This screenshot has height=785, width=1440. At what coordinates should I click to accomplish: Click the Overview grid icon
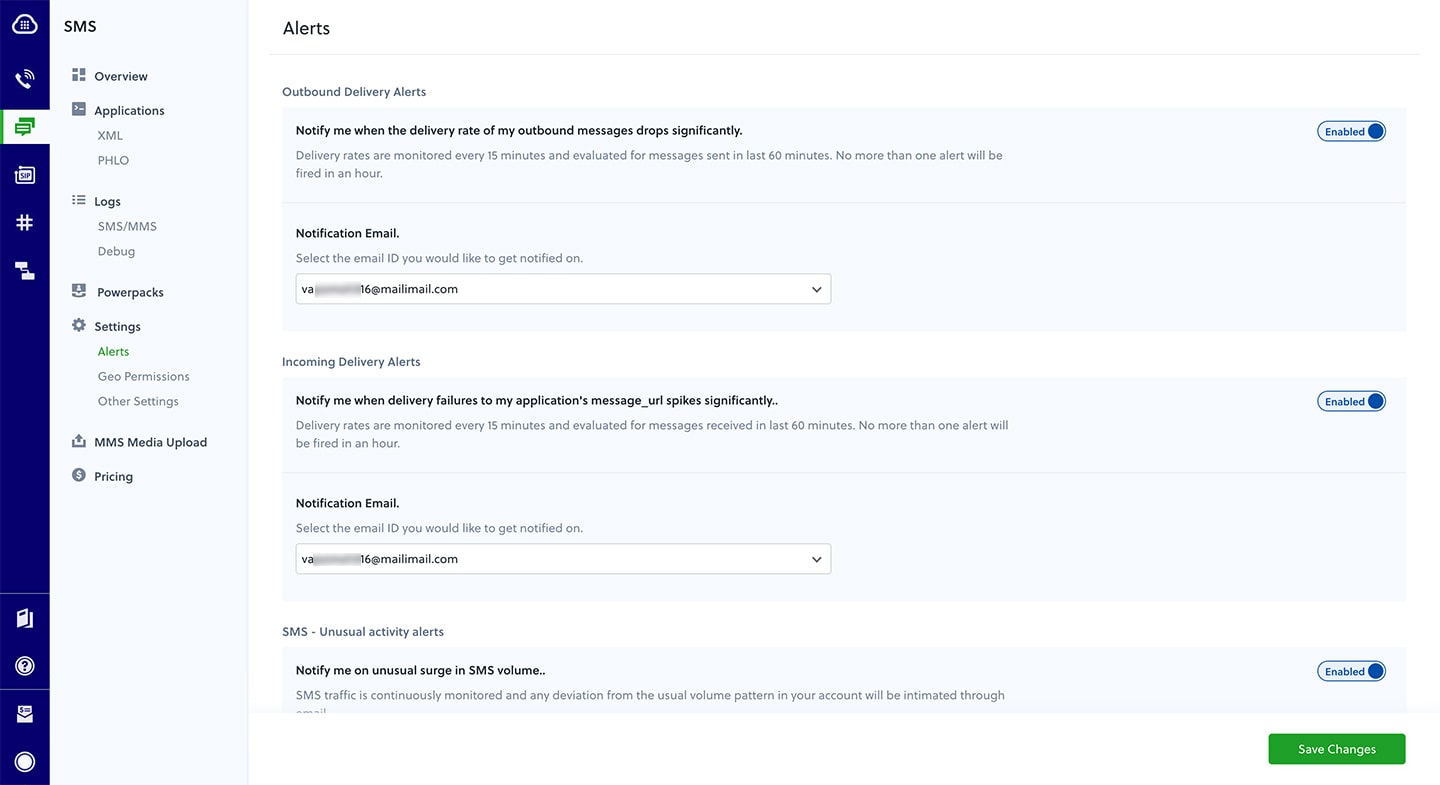point(79,75)
